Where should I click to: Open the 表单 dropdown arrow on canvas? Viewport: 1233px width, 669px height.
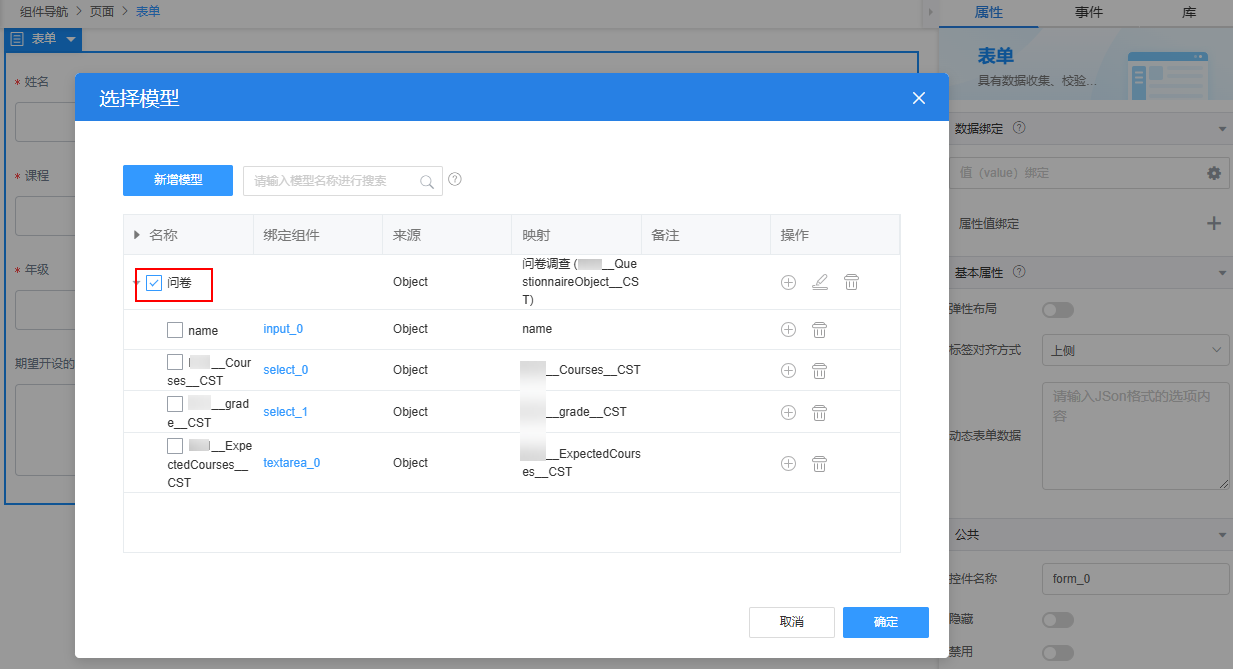[70, 39]
